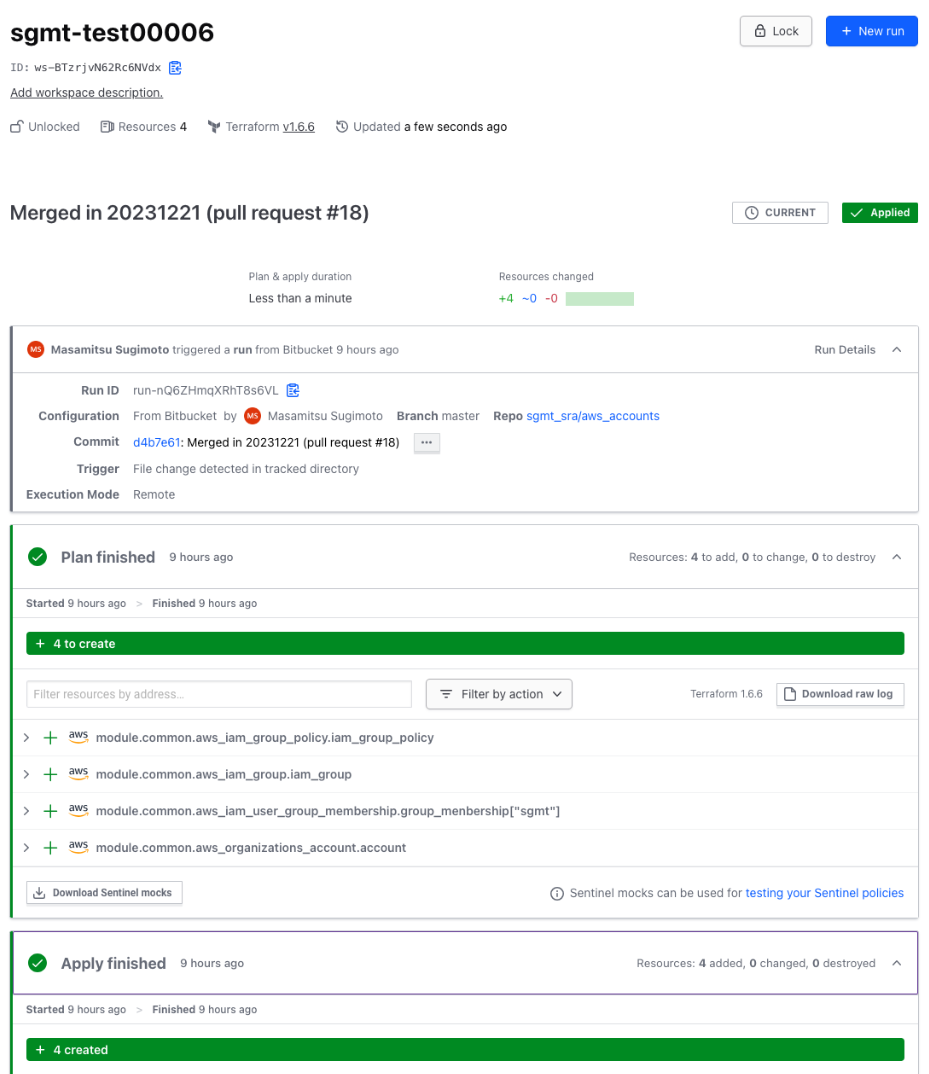Collapse the Run Details section
Image resolution: width=929 pixels, height=1074 pixels.
[897, 349]
